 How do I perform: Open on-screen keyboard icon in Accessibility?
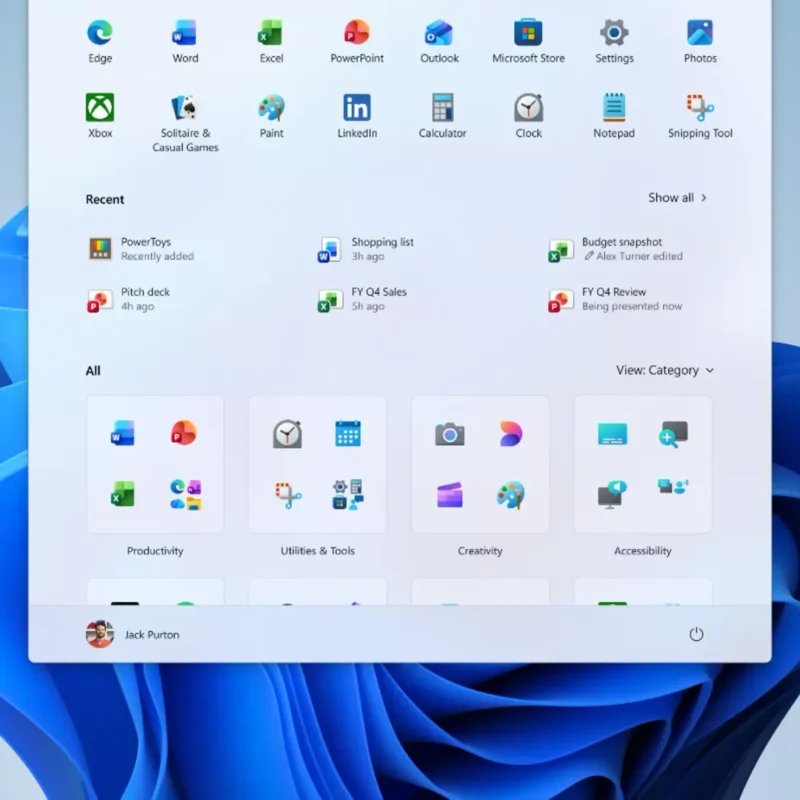612,434
